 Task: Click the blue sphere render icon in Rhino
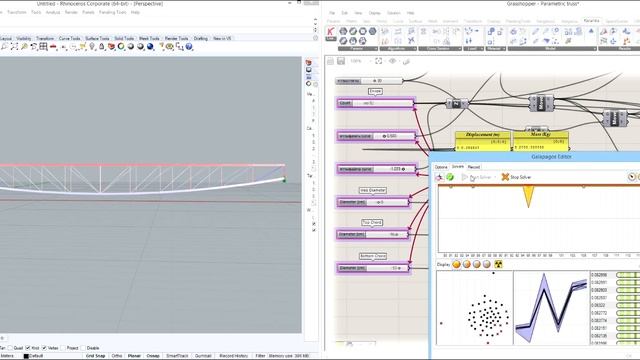pos(150,47)
